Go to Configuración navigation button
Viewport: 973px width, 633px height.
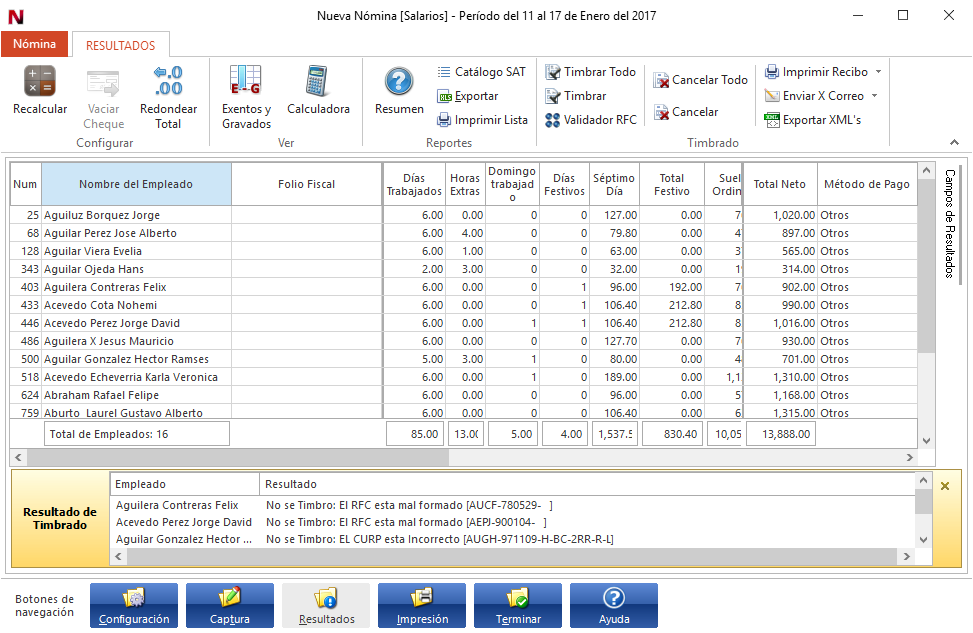(134, 606)
